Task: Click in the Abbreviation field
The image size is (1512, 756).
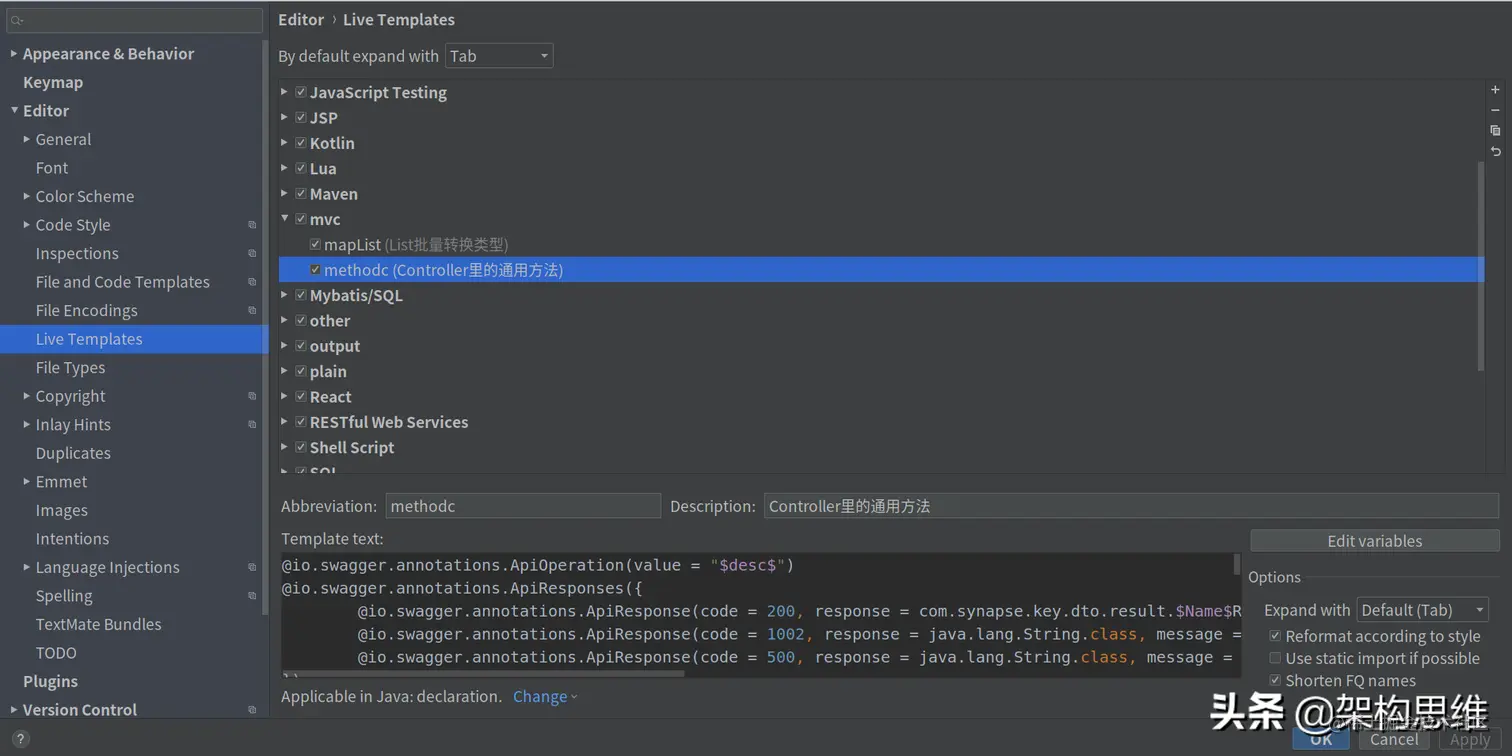Action: (x=523, y=506)
